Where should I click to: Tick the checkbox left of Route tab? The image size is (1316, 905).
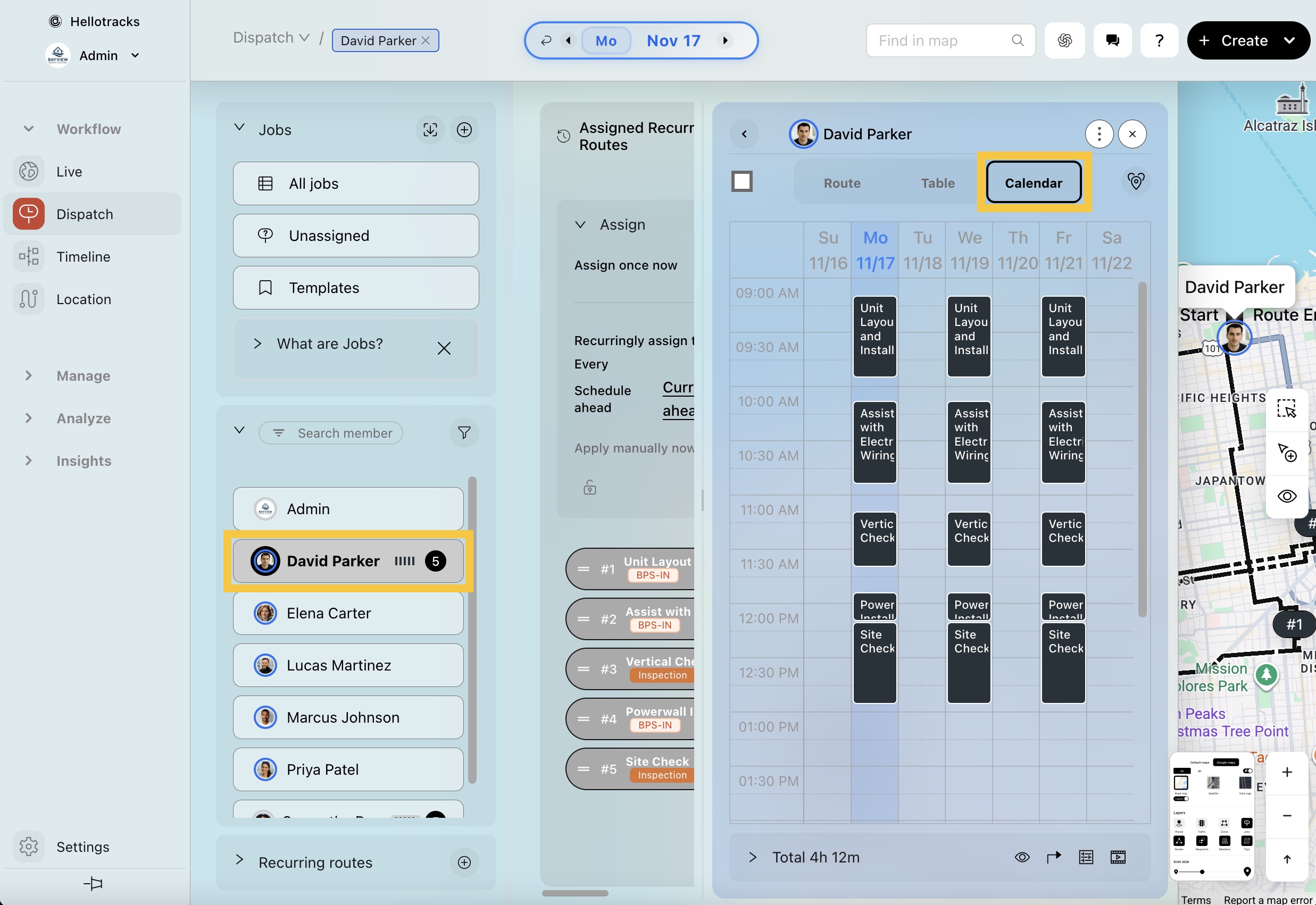[x=742, y=181]
